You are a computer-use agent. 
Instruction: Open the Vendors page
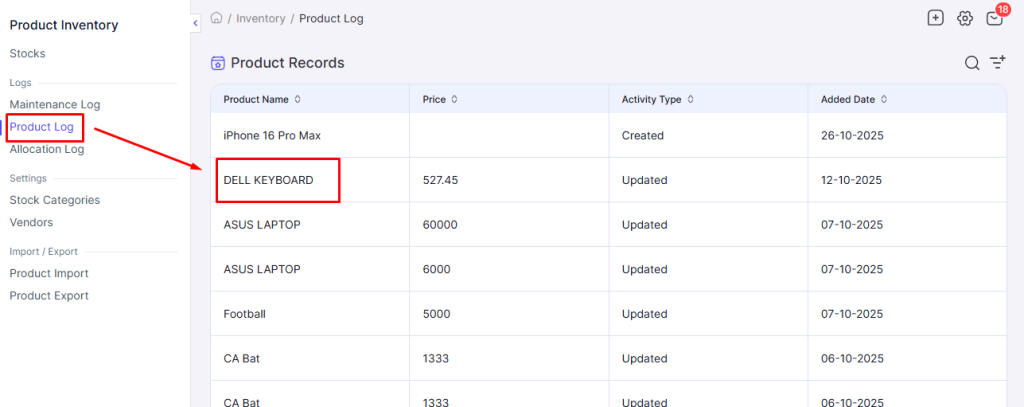[31, 222]
